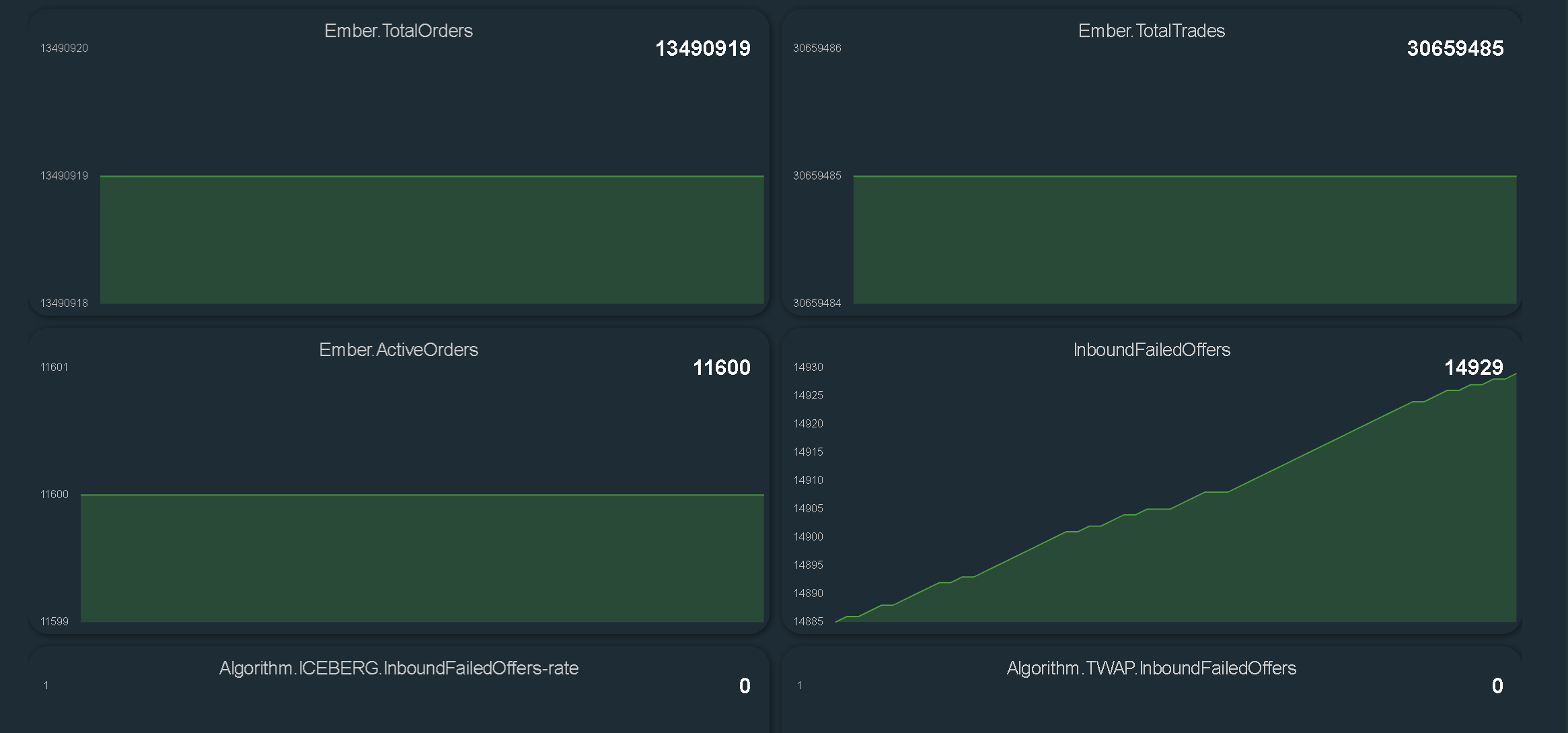Click the ActiveOrders area chart
Image resolution: width=1568 pixels, height=733 pixels.
(x=422, y=558)
